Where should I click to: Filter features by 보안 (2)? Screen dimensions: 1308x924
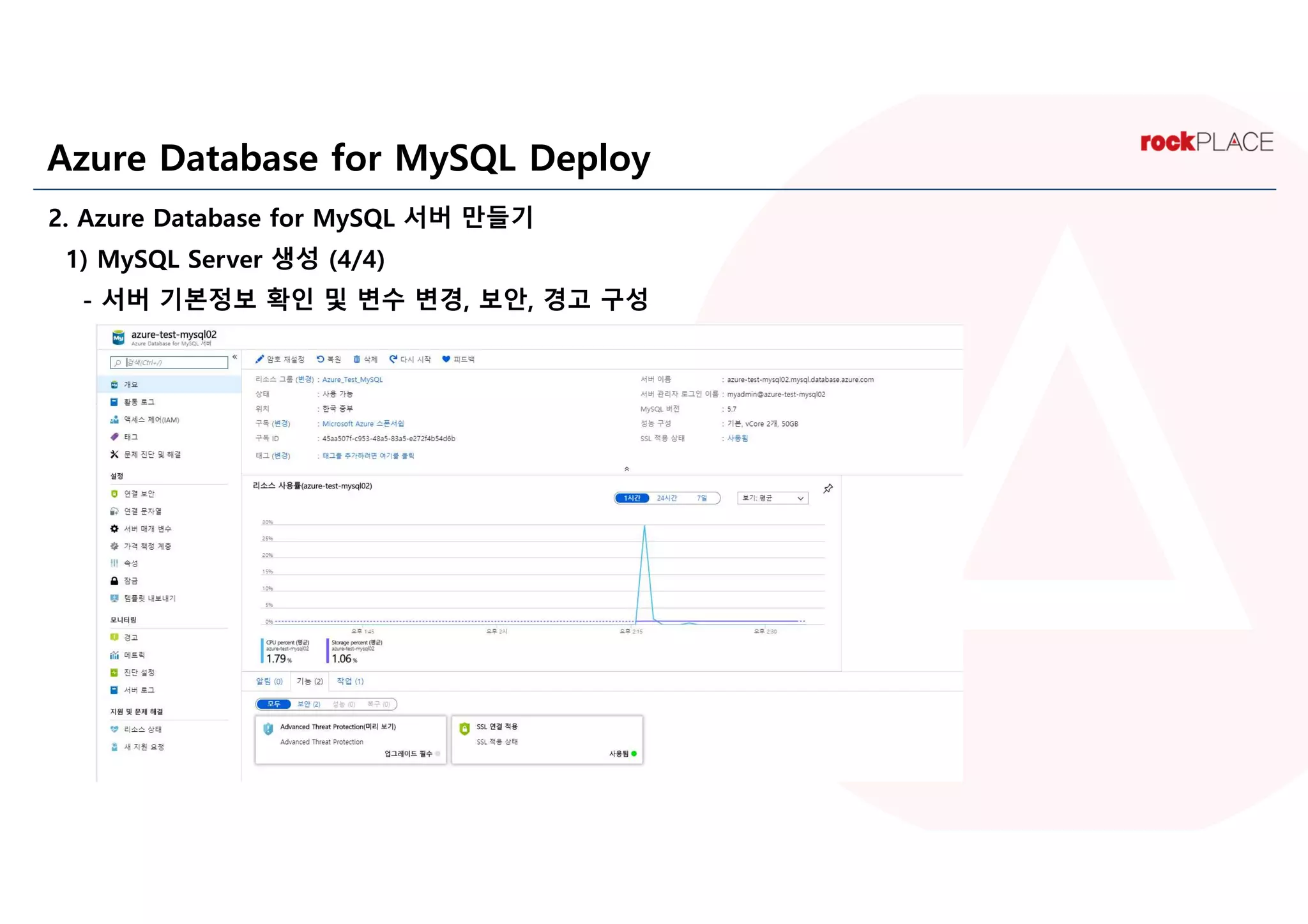tap(309, 704)
